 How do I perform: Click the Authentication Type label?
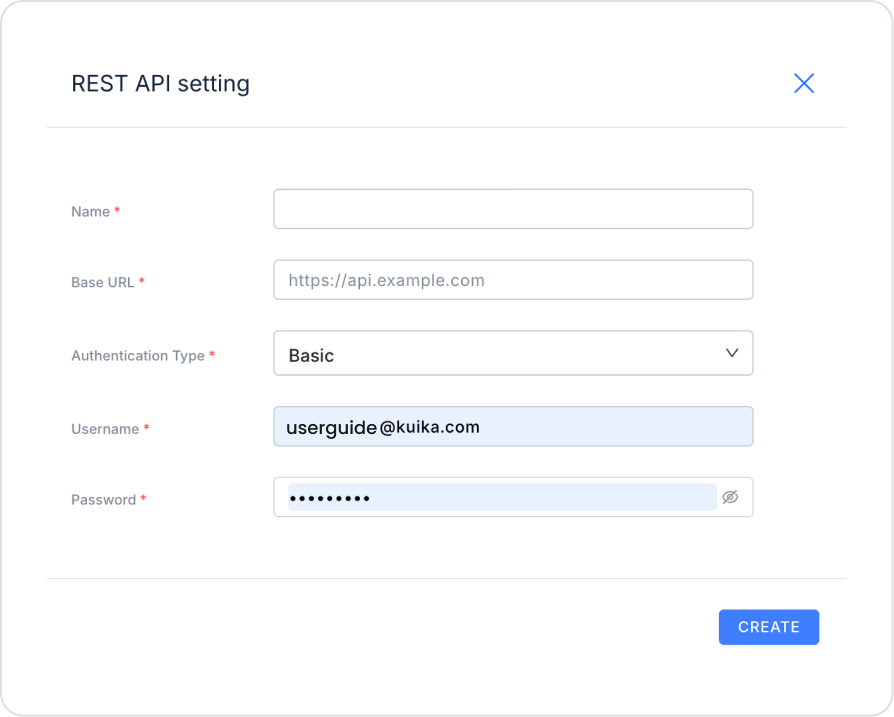coord(137,356)
